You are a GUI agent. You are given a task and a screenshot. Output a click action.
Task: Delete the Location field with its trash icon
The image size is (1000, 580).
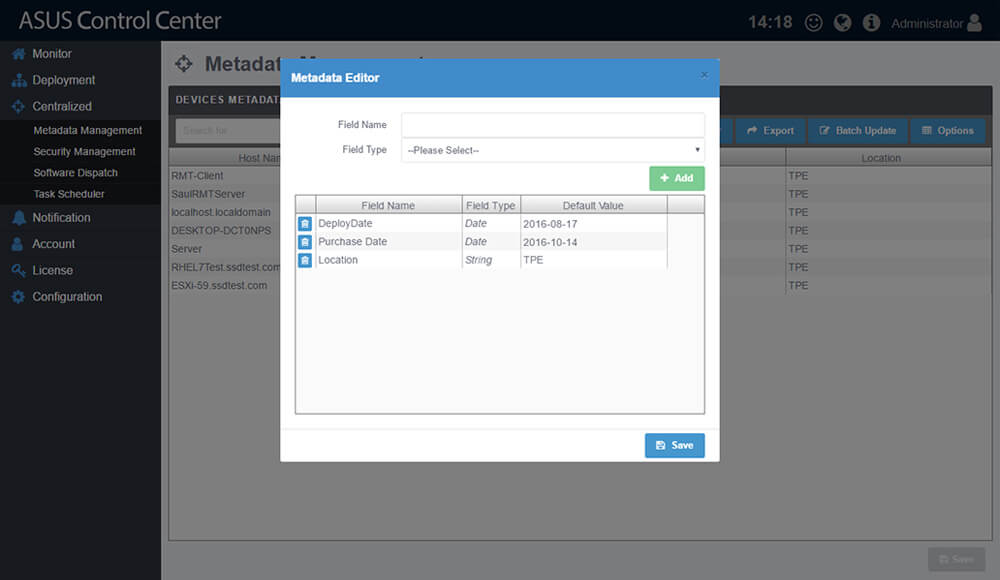click(305, 259)
